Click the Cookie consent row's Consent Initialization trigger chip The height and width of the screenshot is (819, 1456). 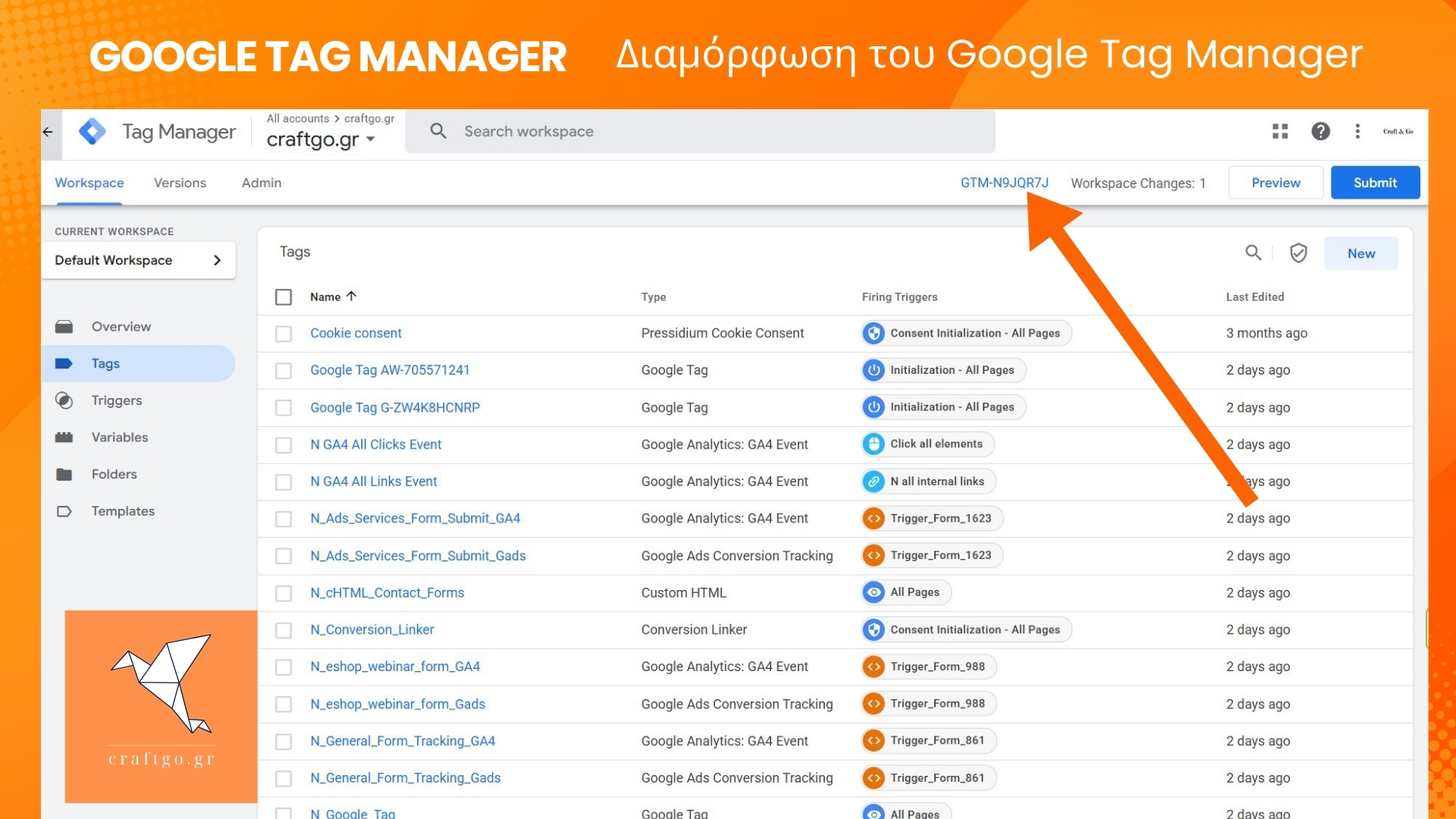tap(966, 333)
